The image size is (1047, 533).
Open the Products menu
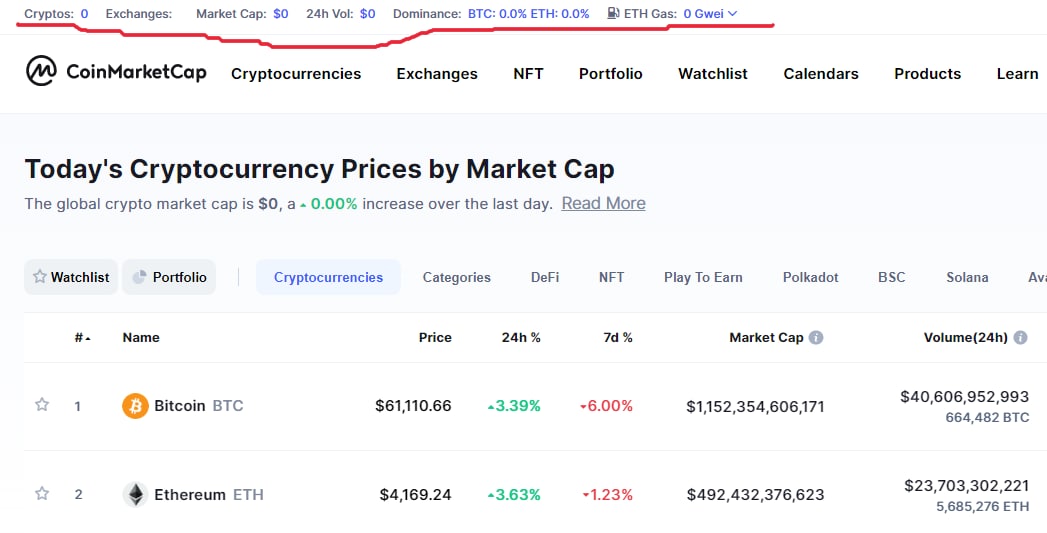click(x=927, y=73)
